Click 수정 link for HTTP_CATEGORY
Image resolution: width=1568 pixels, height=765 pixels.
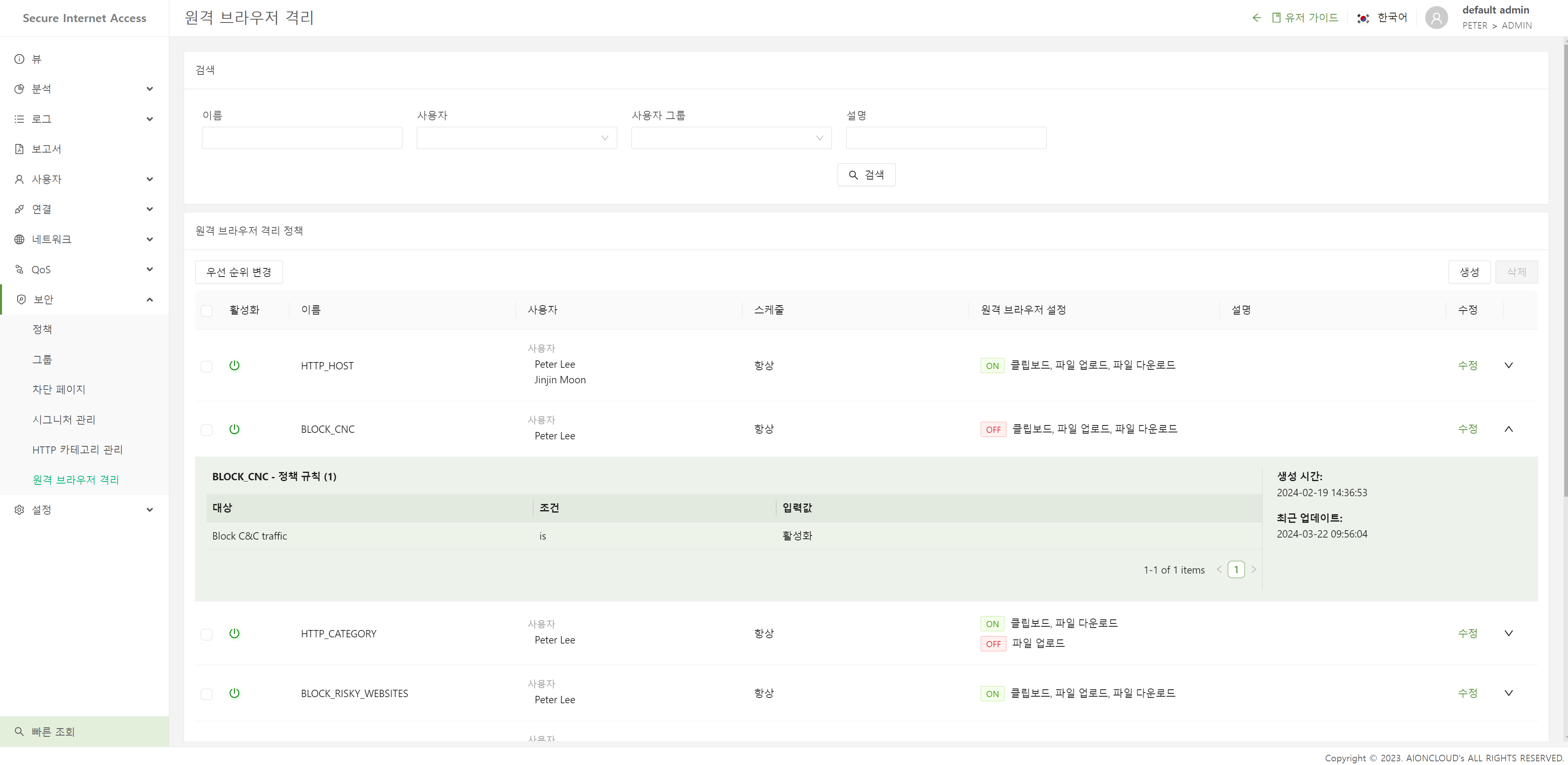click(x=1467, y=633)
